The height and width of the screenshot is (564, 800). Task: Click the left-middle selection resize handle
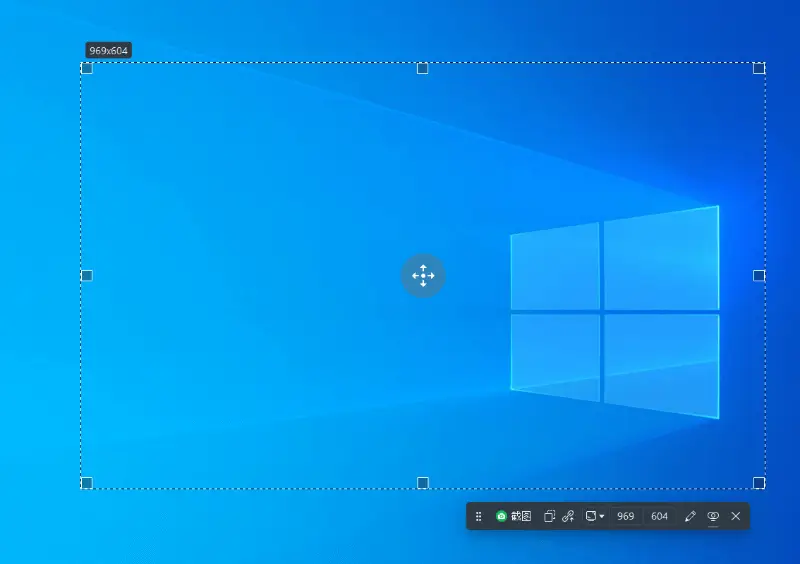pos(87,276)
